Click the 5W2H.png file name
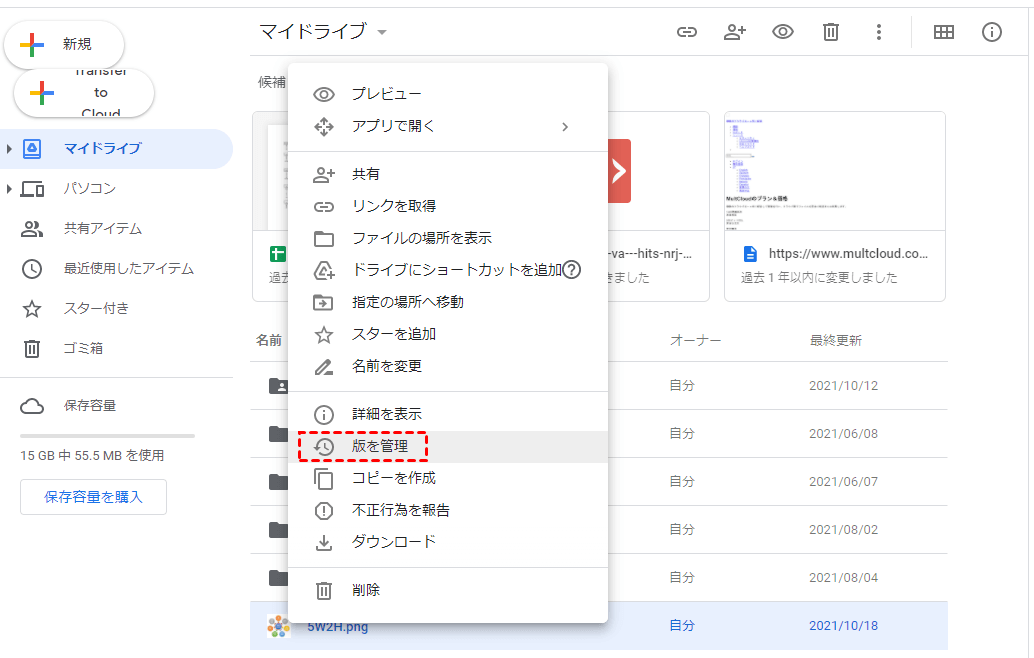Screen dimensions: 1034x658 338,628
